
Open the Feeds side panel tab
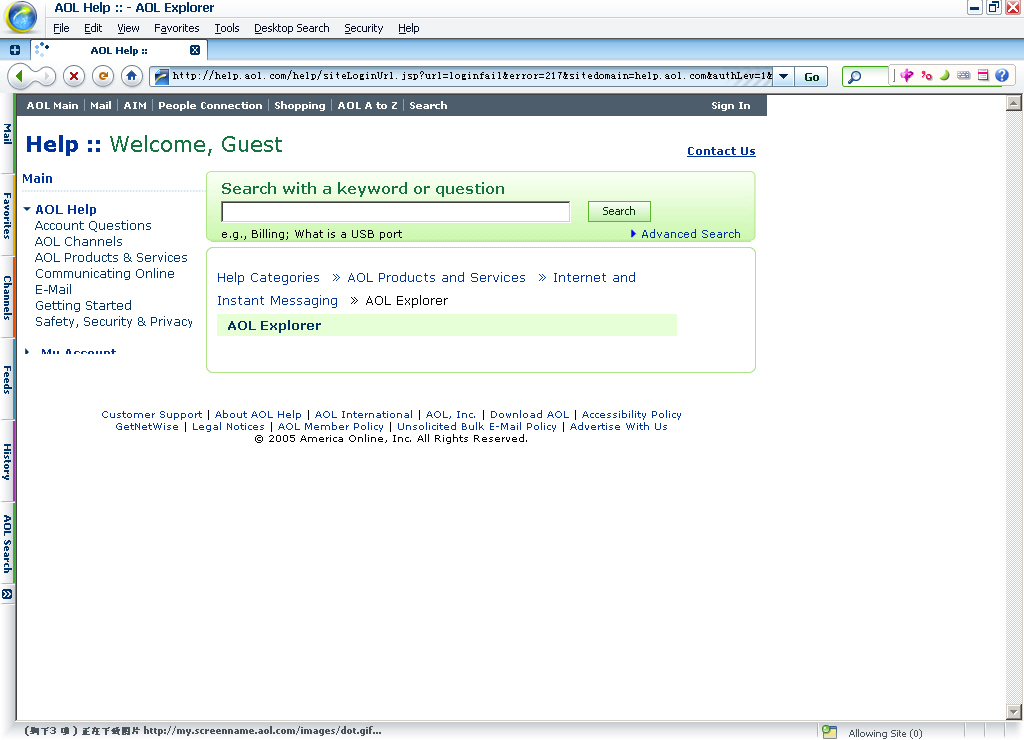pyautogui.click(x=7, y=379)
